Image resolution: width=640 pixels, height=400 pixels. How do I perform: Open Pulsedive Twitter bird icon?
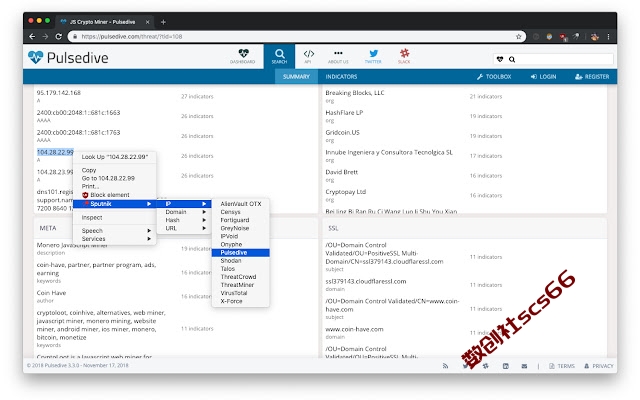[x=373, y=53]
